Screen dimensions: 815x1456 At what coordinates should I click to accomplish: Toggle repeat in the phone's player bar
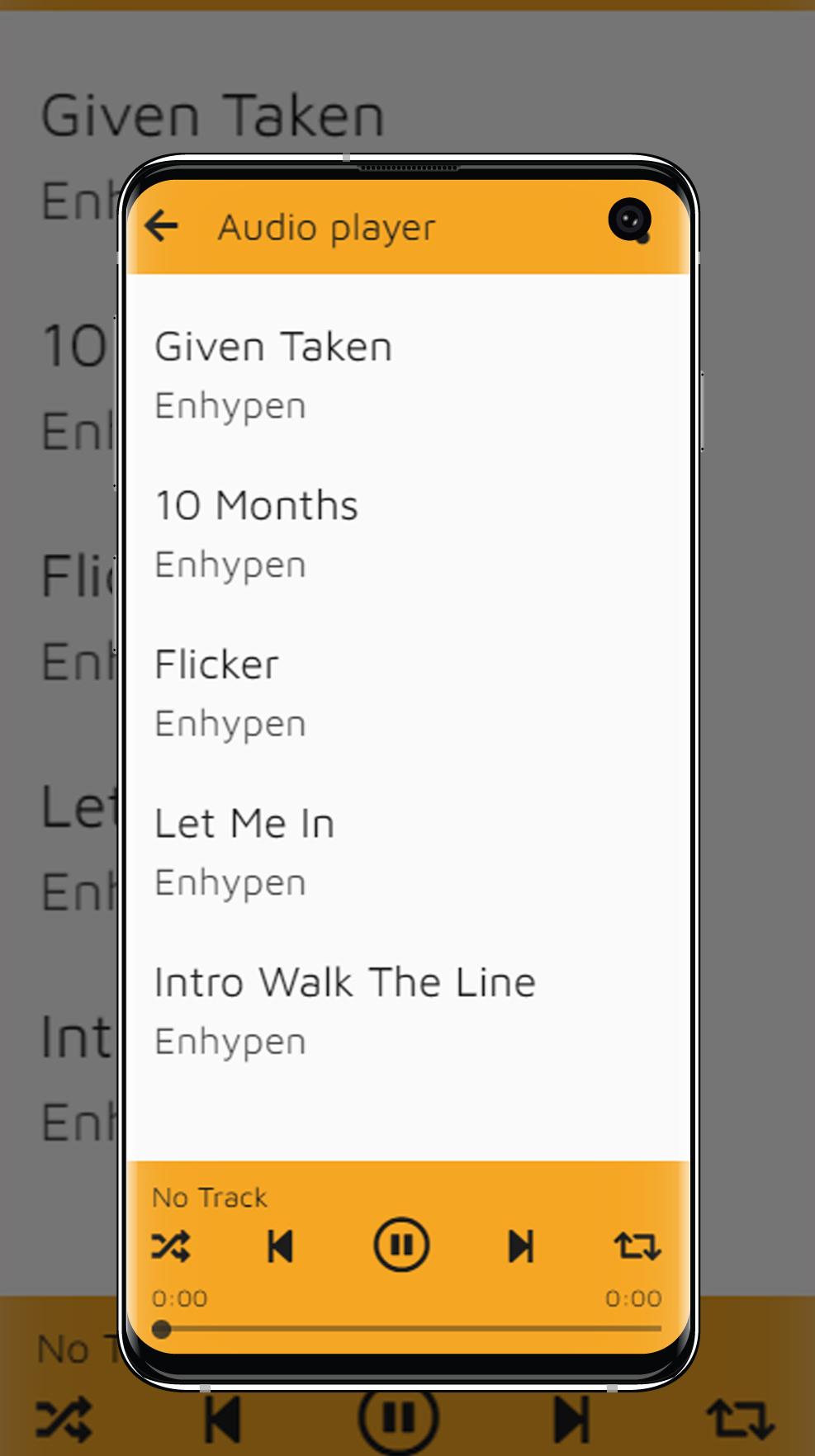pos(637,1246)
